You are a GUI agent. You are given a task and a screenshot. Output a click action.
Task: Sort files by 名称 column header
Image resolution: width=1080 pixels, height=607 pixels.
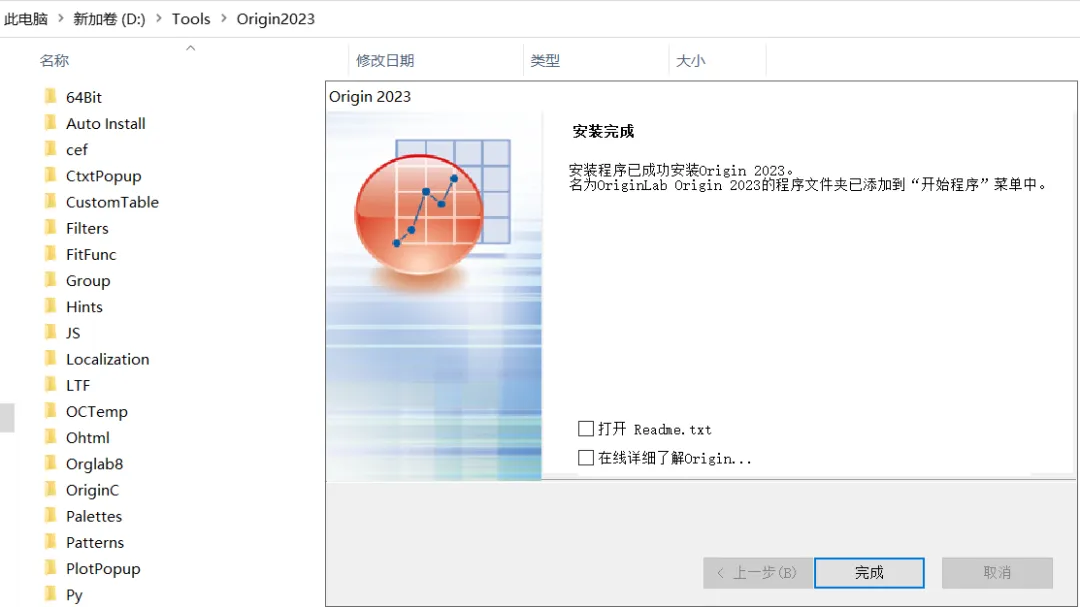[54, 61]
